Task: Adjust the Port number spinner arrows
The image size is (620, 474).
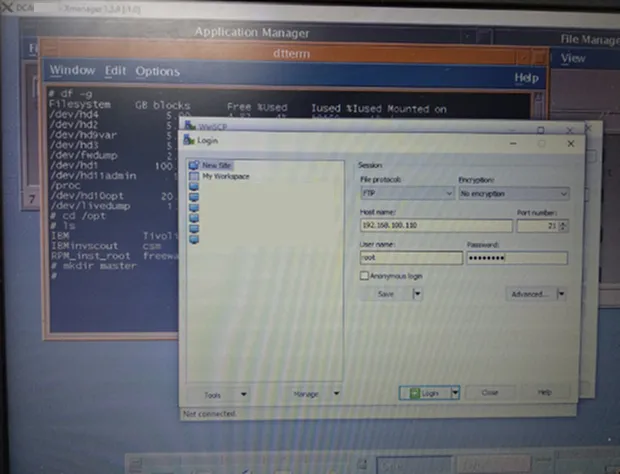Action: point(564,226)
